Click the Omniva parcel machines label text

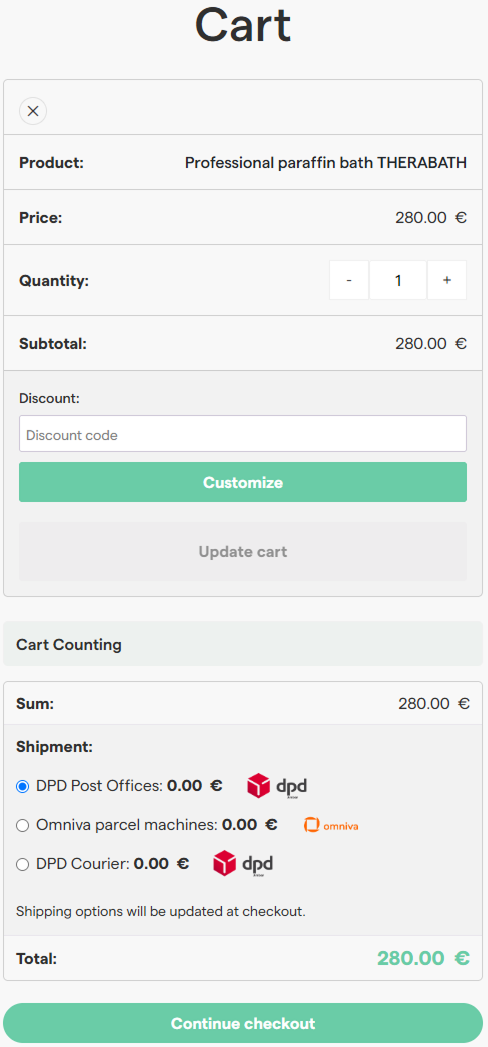(x=127, y=825)
